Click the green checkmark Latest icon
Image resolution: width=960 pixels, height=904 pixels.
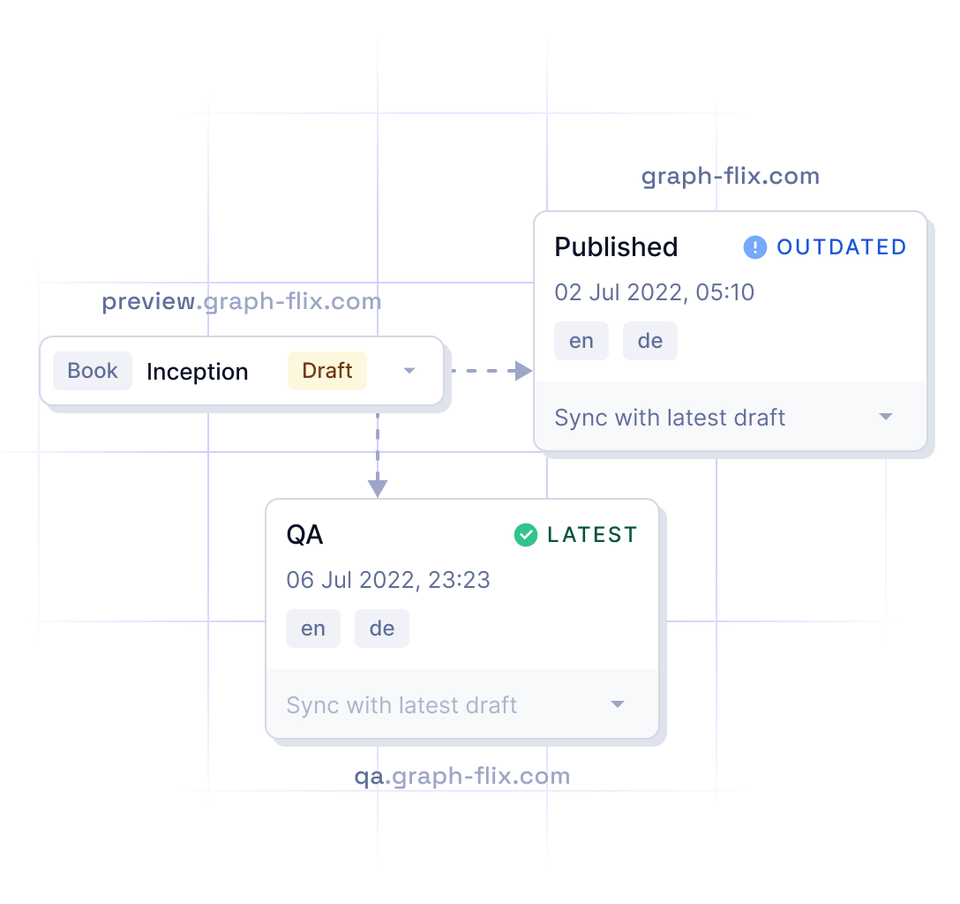525,535
